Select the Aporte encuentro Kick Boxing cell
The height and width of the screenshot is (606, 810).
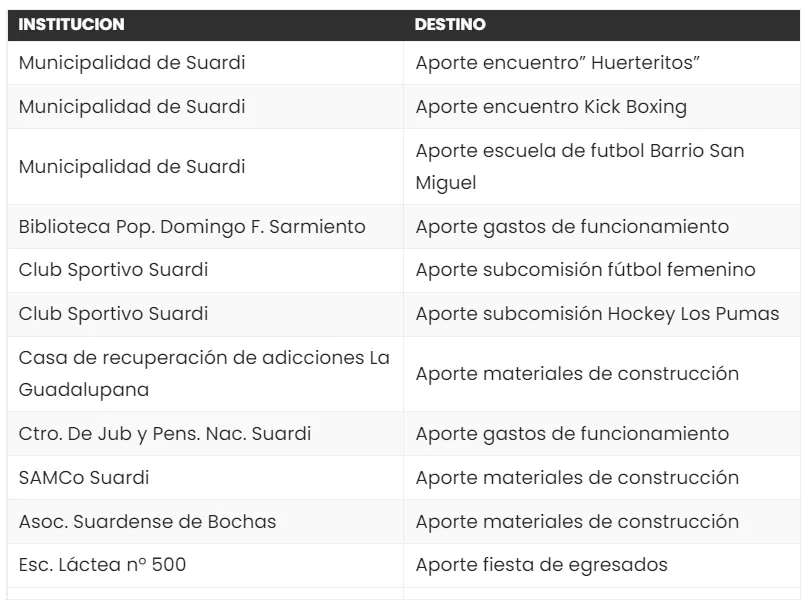click(x=551, y=107)
